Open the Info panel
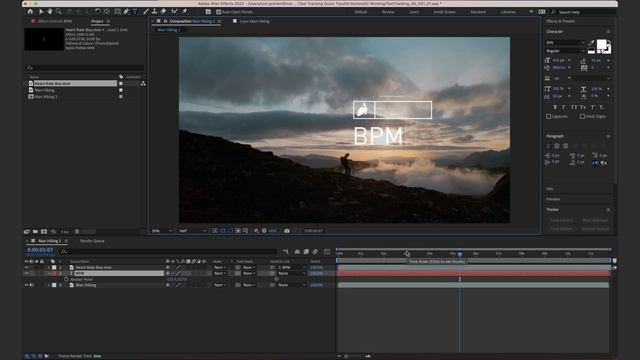 pyautogui.click(x=550, y=189)
